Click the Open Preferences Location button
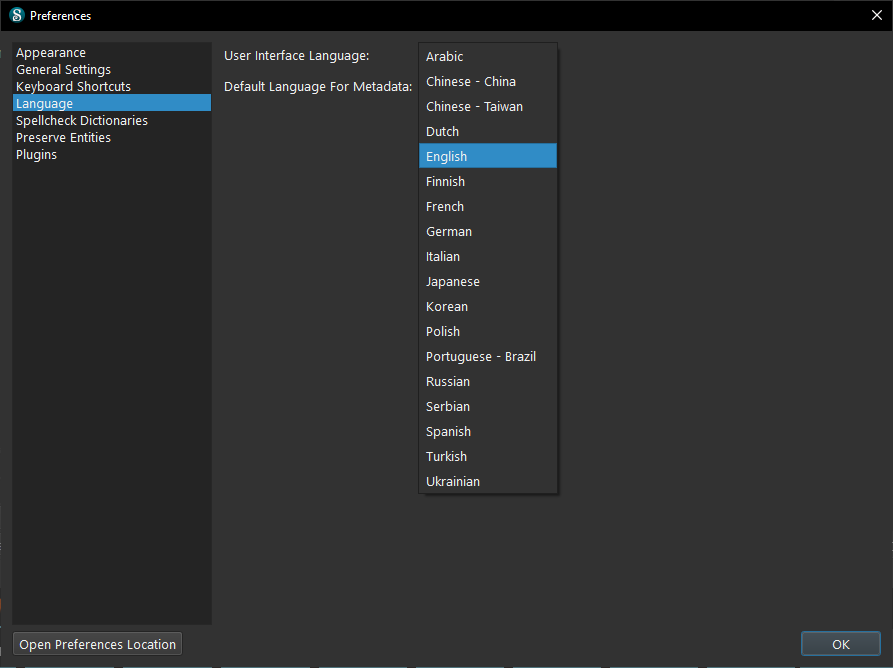Screen dimensions: 893x668 click(98, 645)
